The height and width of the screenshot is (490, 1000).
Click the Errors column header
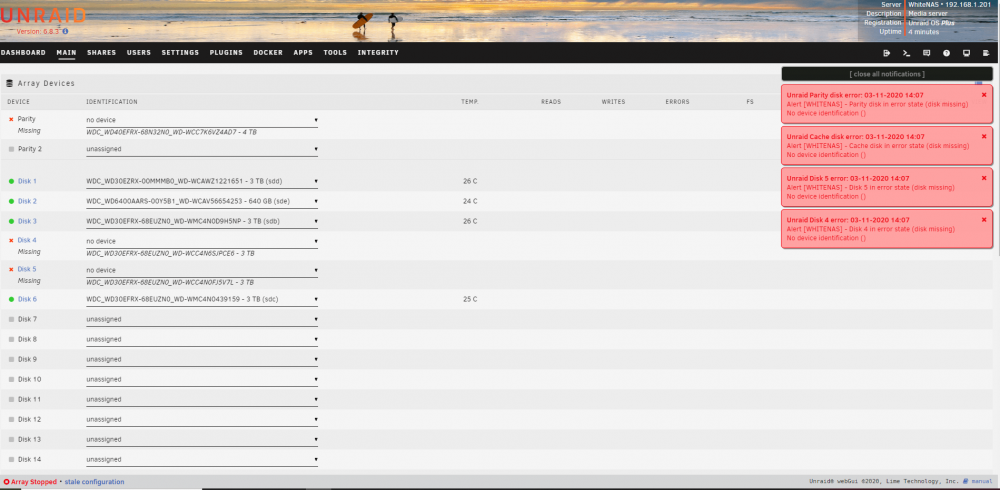677,102
